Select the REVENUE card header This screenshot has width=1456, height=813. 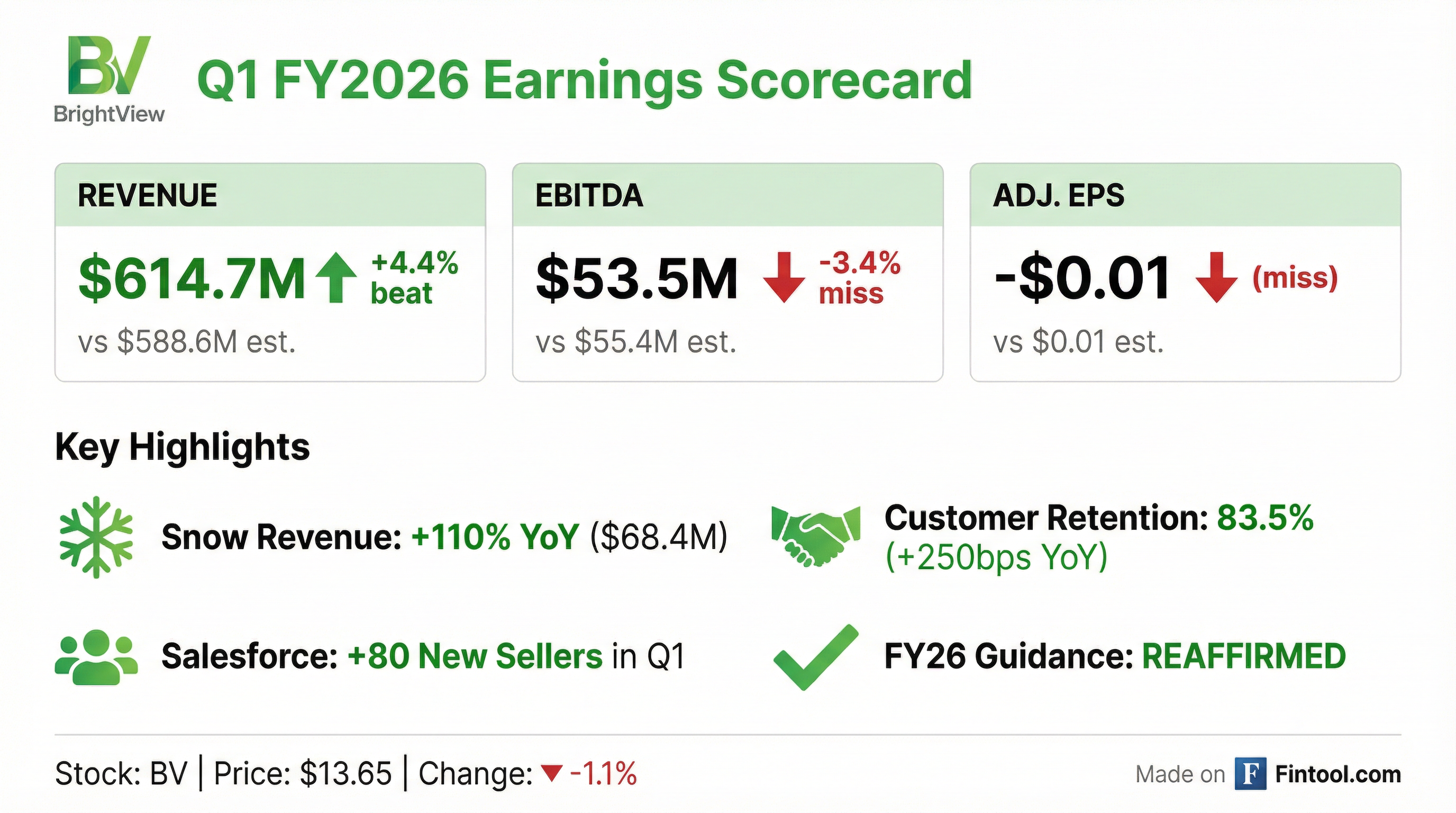[x=270, y=196]
